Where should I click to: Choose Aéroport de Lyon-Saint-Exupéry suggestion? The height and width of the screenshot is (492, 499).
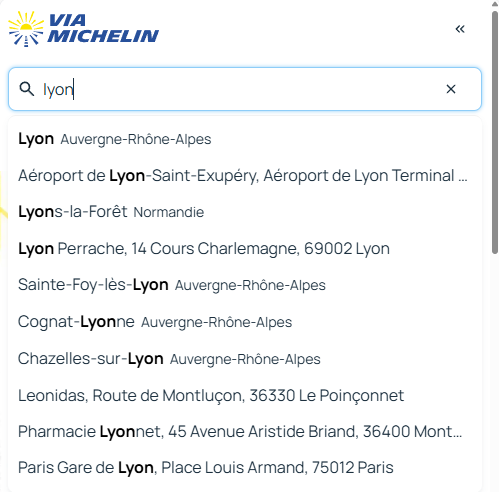pyautogui.click(x=245, y=175)
